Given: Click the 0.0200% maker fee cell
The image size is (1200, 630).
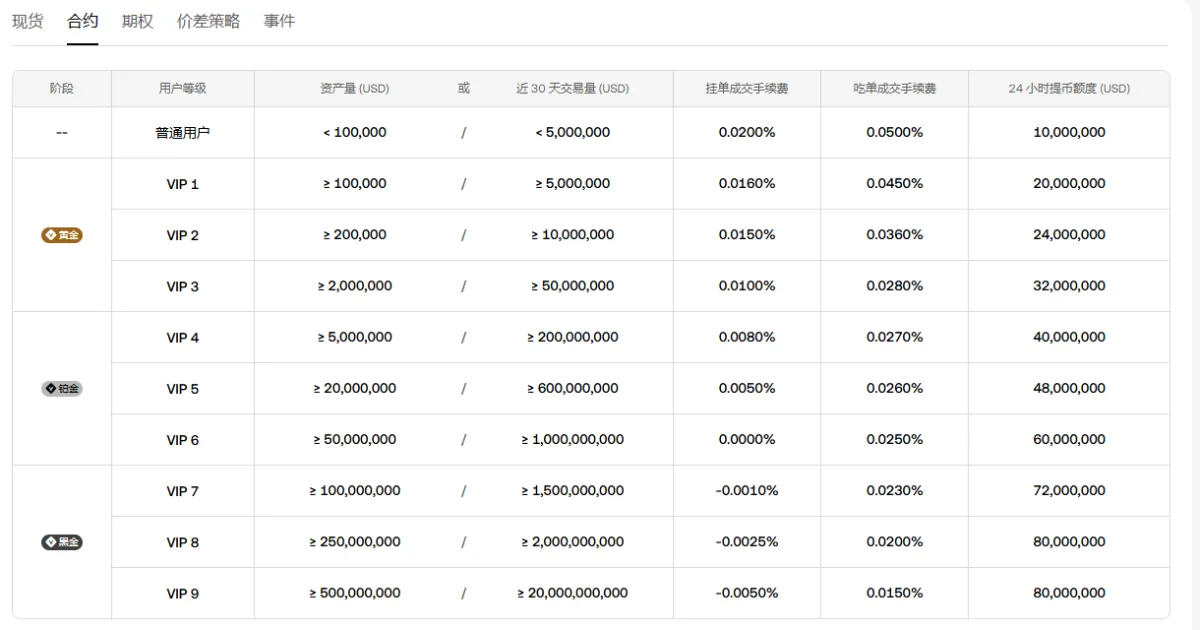Looking at the screenshot, I should (x=747, y=132).
